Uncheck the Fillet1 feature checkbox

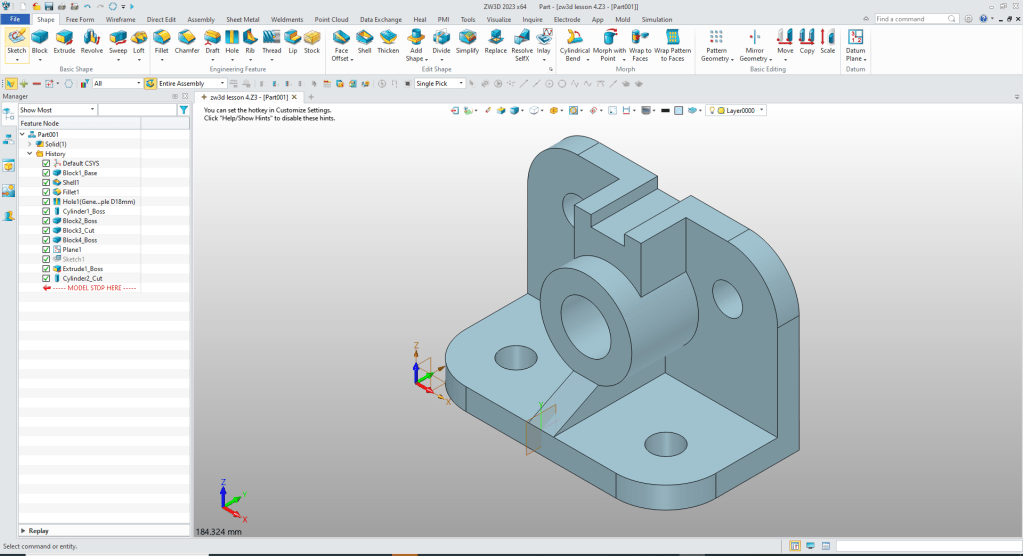click(x=46, y=192)
